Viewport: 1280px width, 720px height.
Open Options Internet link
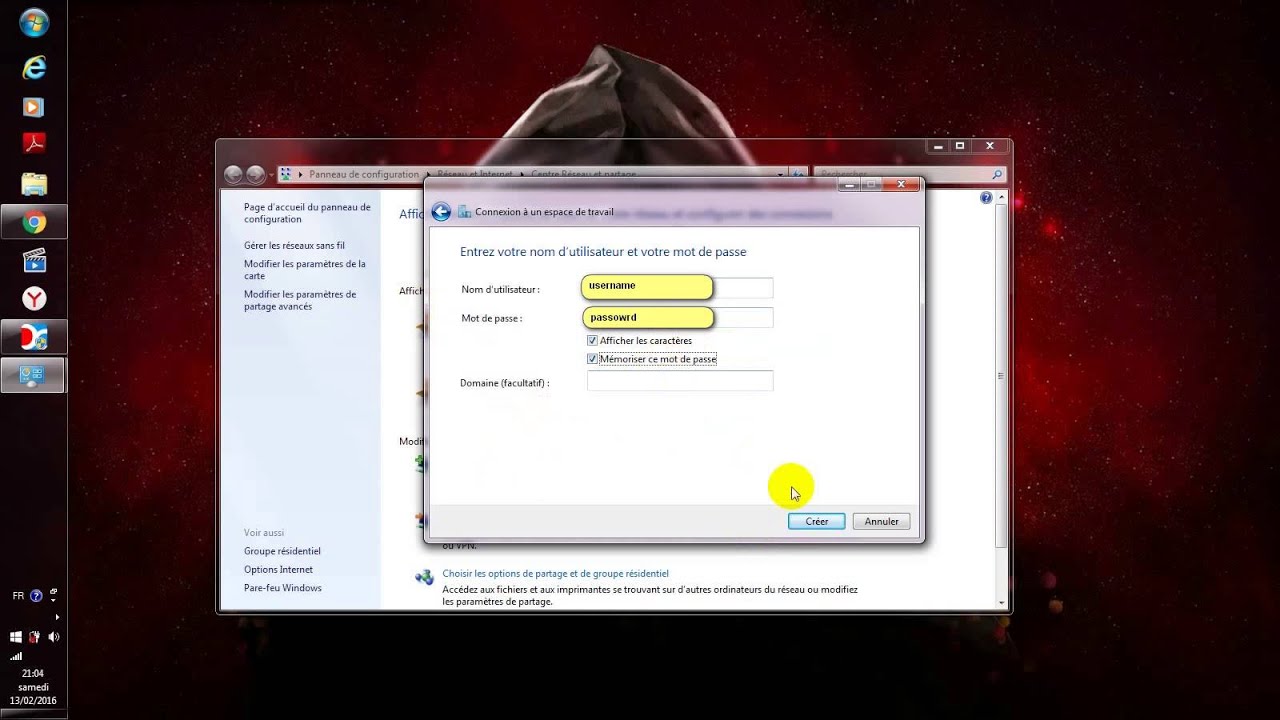(x=278, y=570)
